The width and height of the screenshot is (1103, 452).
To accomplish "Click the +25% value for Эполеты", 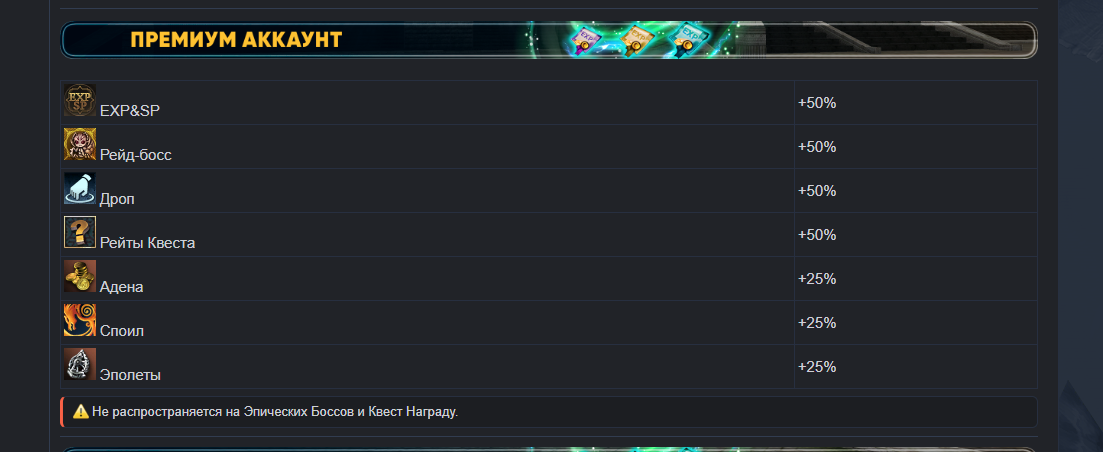I will 817,367.
